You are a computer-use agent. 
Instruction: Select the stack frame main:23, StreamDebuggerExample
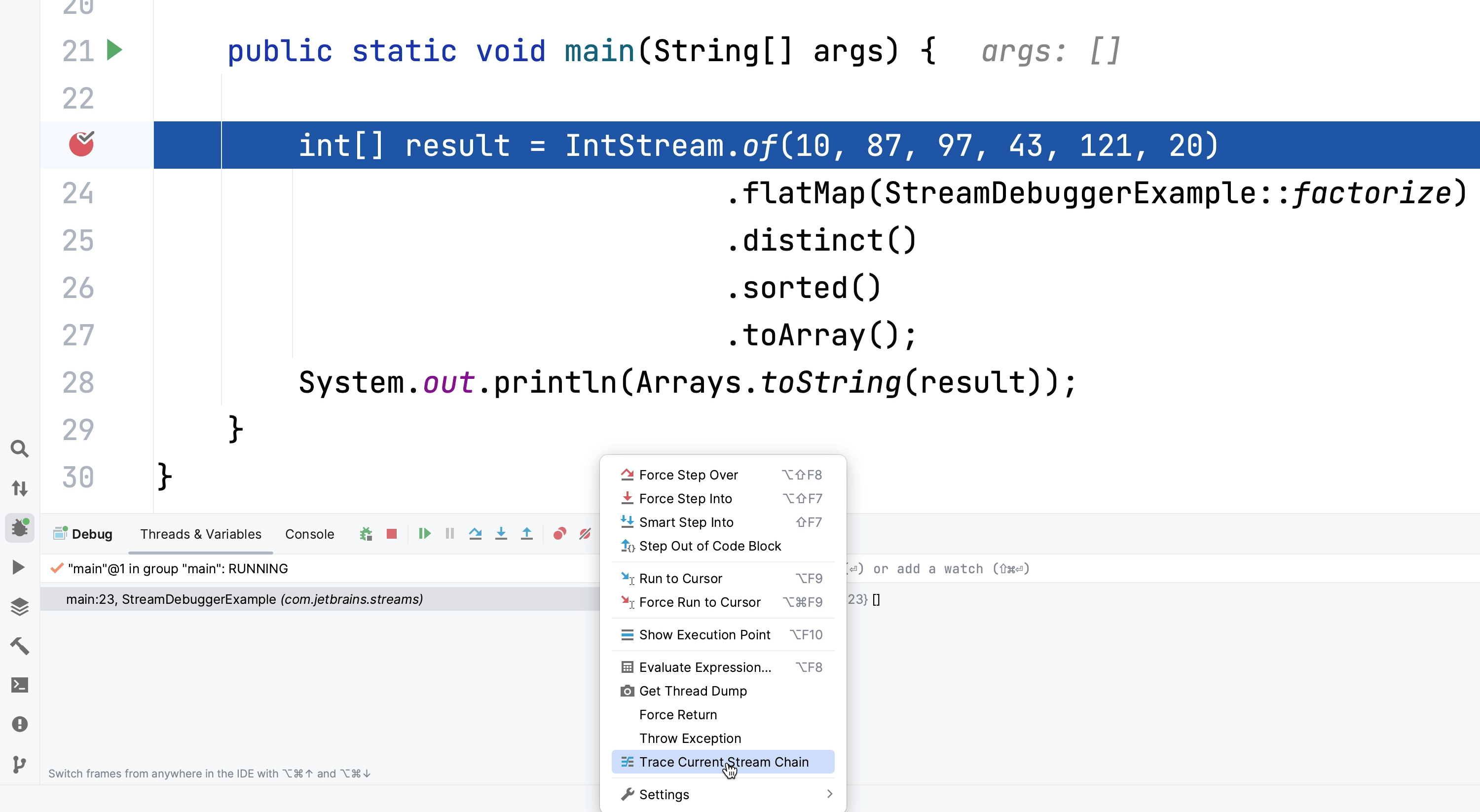coord(244,599)
